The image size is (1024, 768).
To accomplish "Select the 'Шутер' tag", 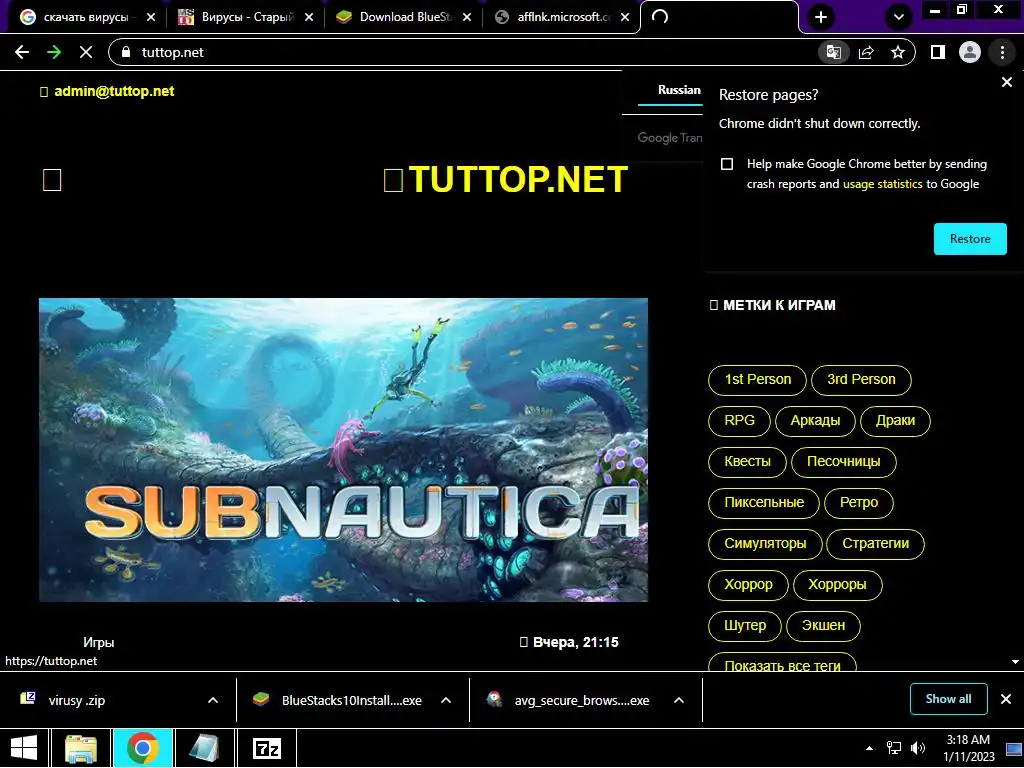I will click(745, 626).
